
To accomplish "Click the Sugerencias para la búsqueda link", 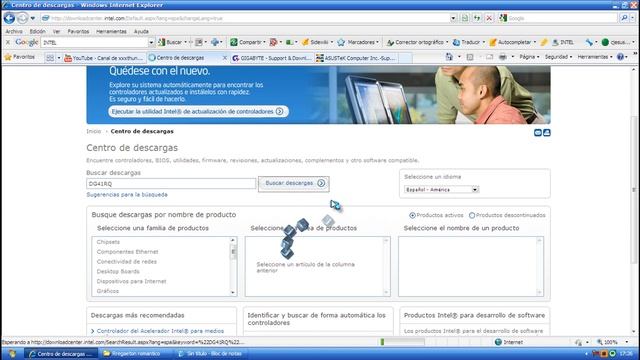I will pos(127,195).
